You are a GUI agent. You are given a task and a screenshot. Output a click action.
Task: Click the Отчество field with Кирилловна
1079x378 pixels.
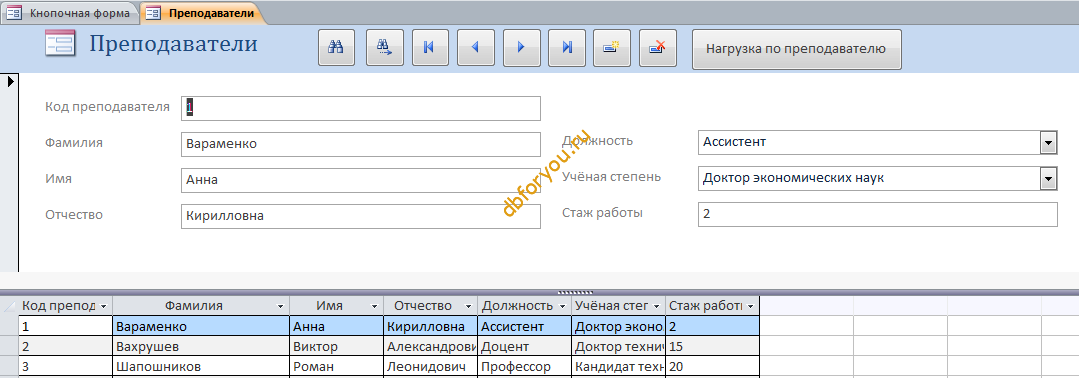[x=361, y=216]
